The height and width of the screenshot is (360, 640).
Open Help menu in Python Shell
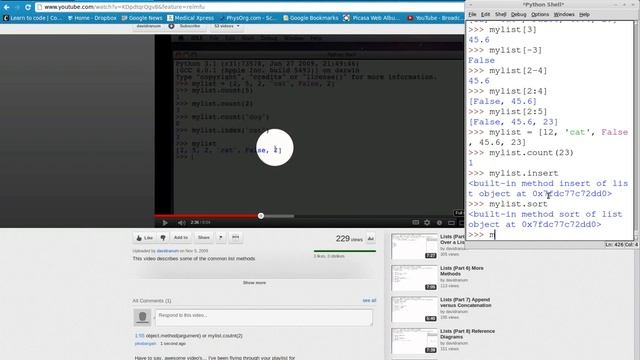pyautogui.click(x=584, y=14)
